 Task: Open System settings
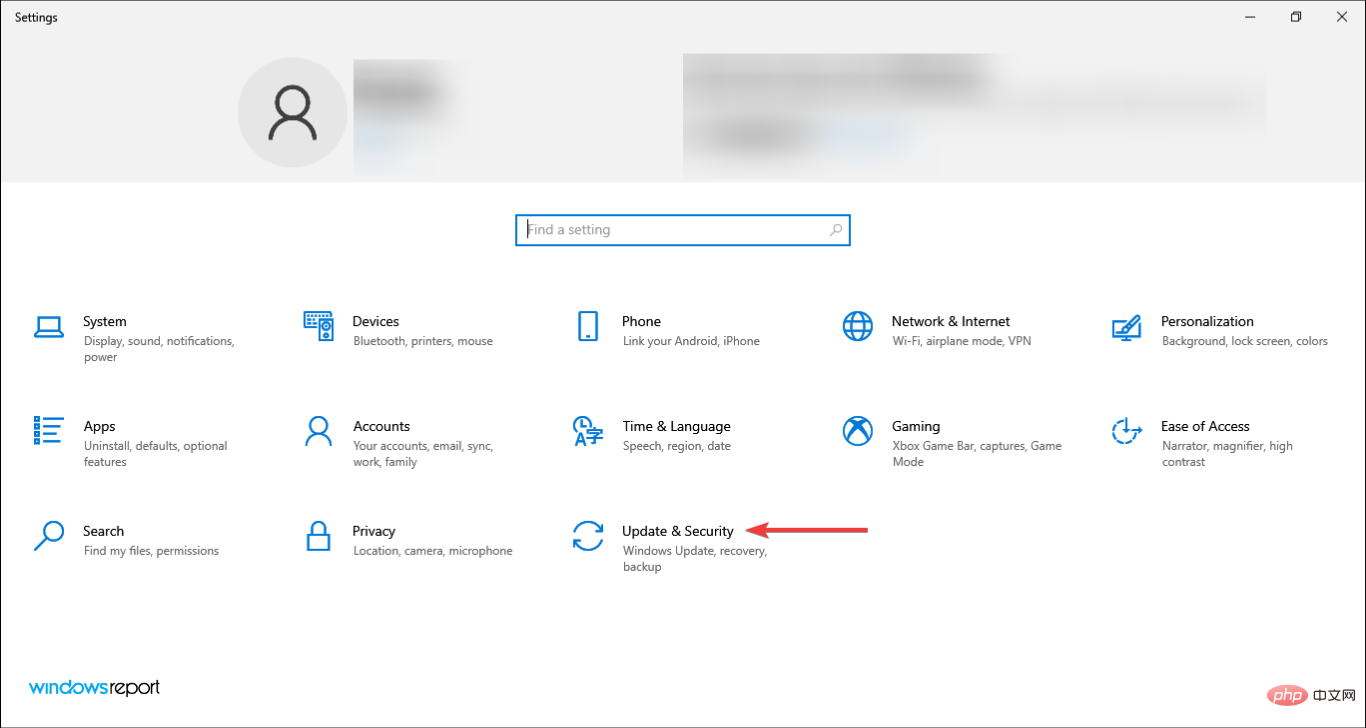[104, 321]
